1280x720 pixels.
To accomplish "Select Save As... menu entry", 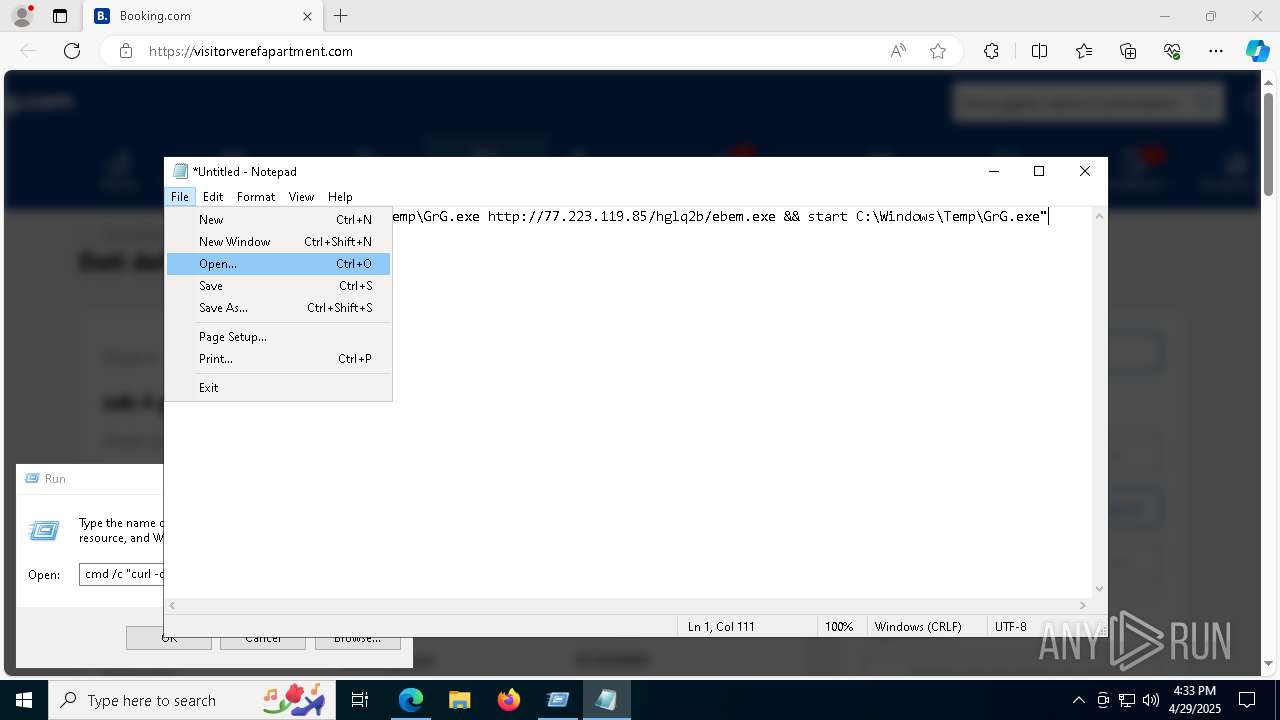I will tap(278, 308).
